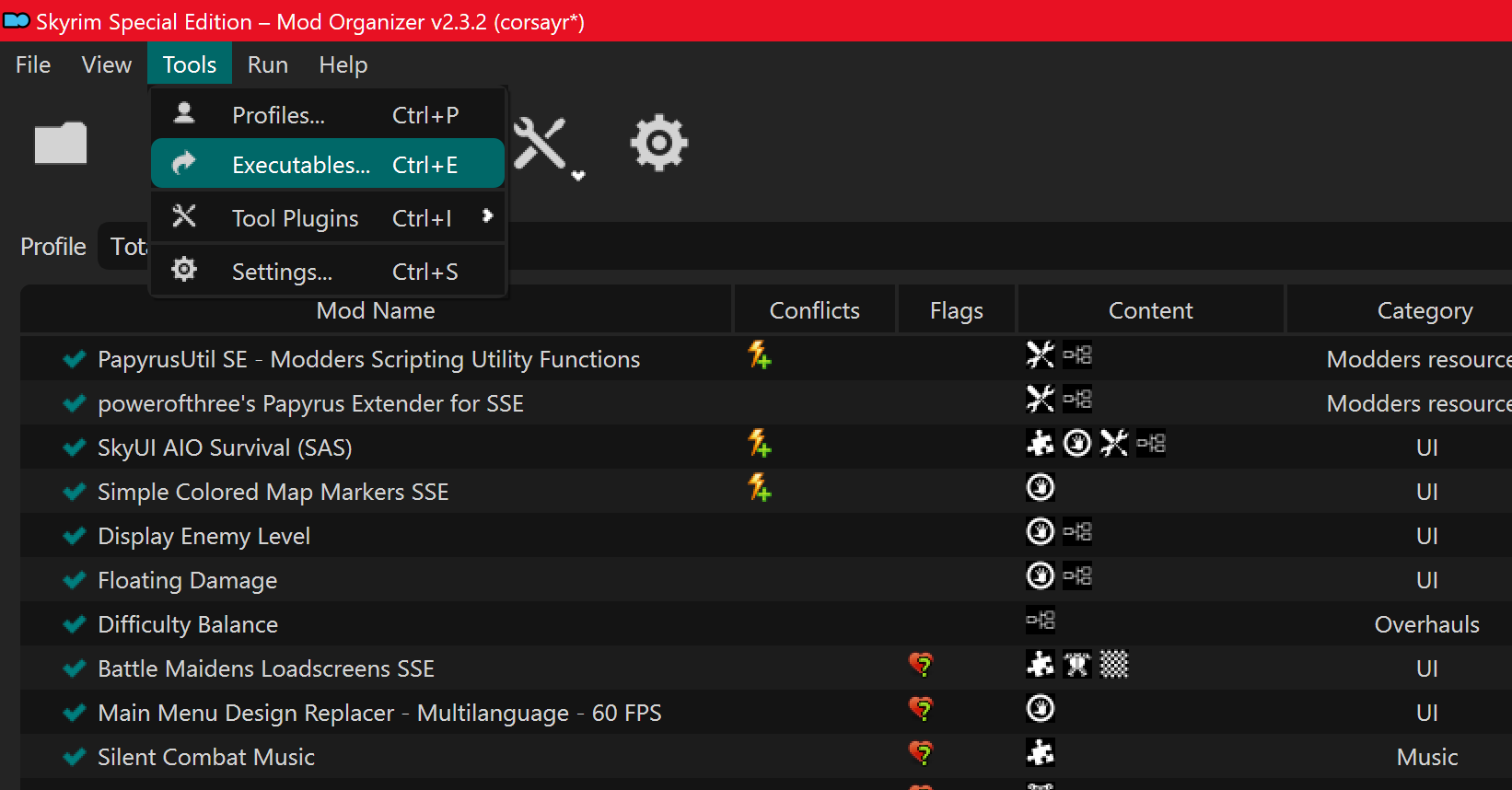Open the View menu
1512x790 pixels.
(107, 64)
